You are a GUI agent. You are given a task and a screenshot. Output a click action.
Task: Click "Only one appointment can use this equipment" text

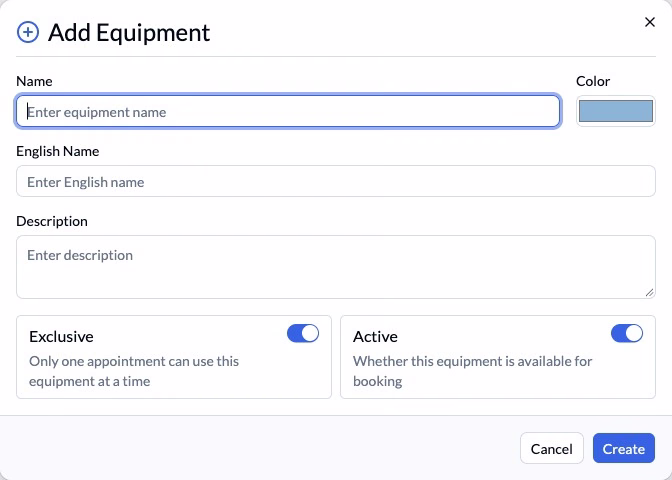(134, 371)
